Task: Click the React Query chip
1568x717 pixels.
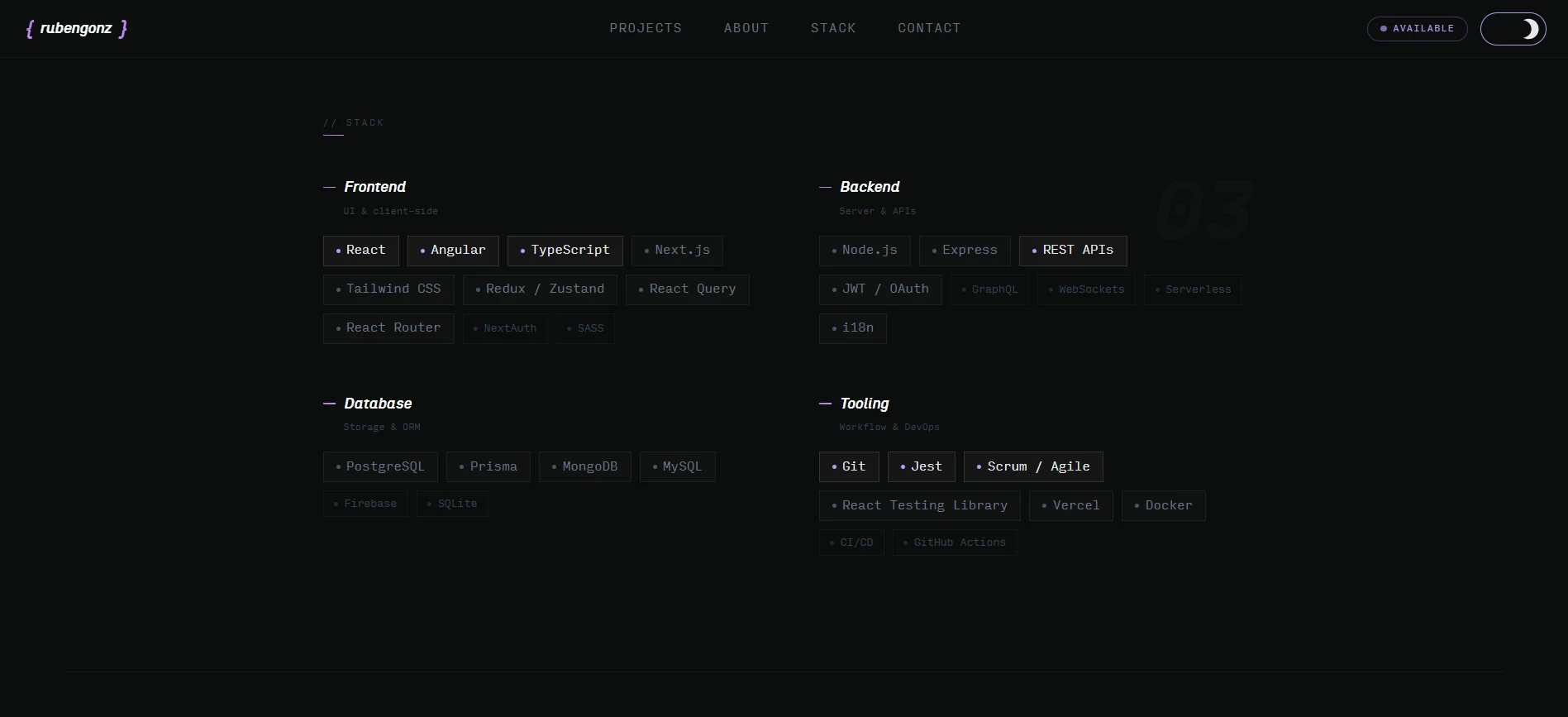Action: (687, 289)
